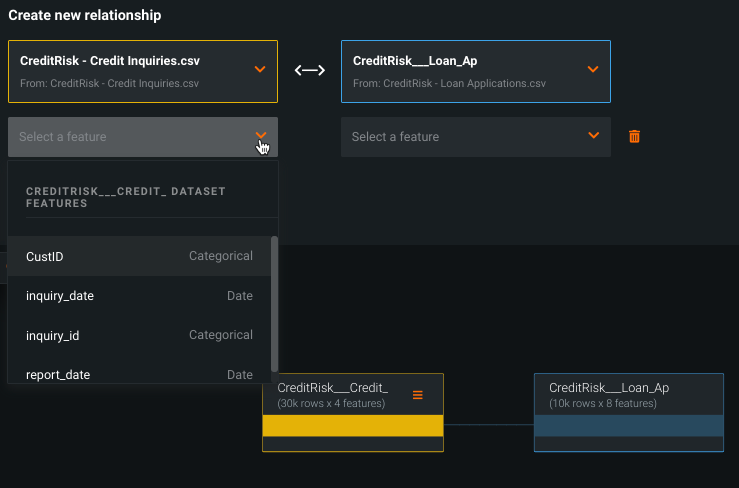Click the yellow bar on Credit node

coord(352,426)
